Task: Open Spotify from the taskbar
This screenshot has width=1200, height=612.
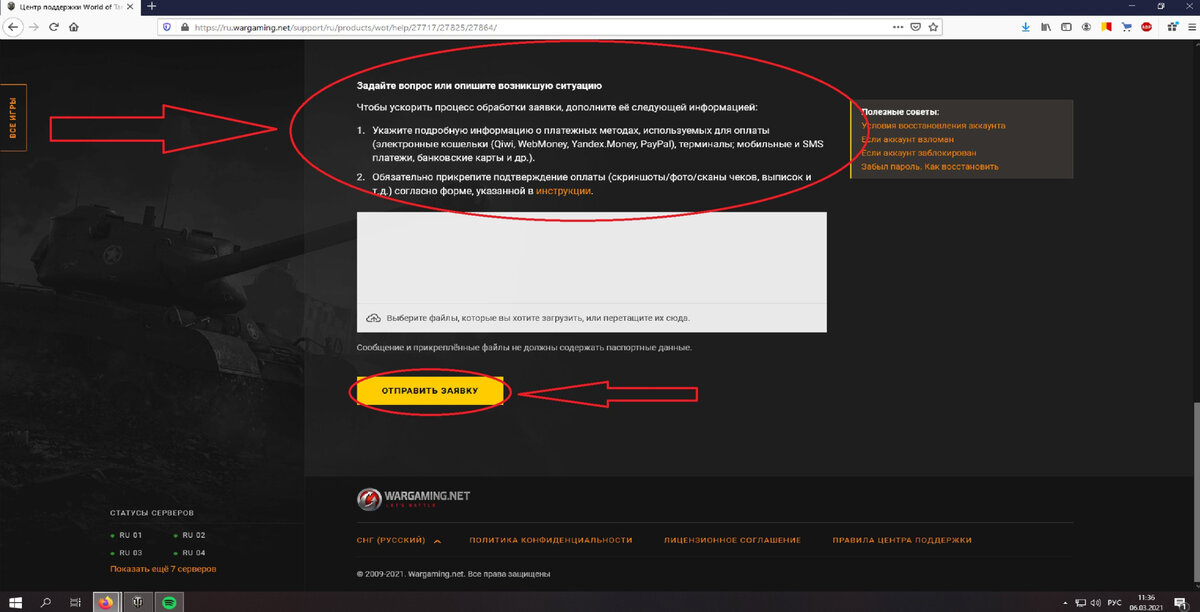Action: [169, 602]
